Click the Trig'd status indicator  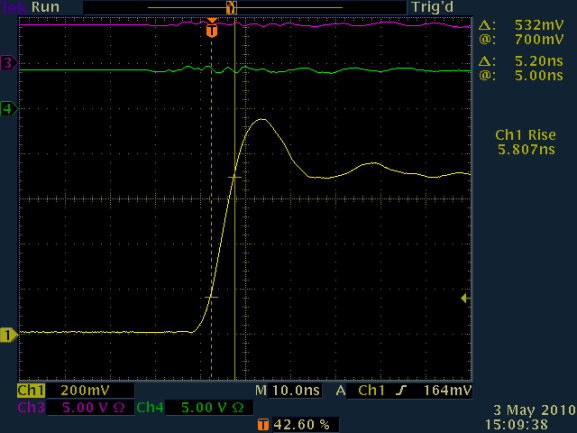[433, 7]
